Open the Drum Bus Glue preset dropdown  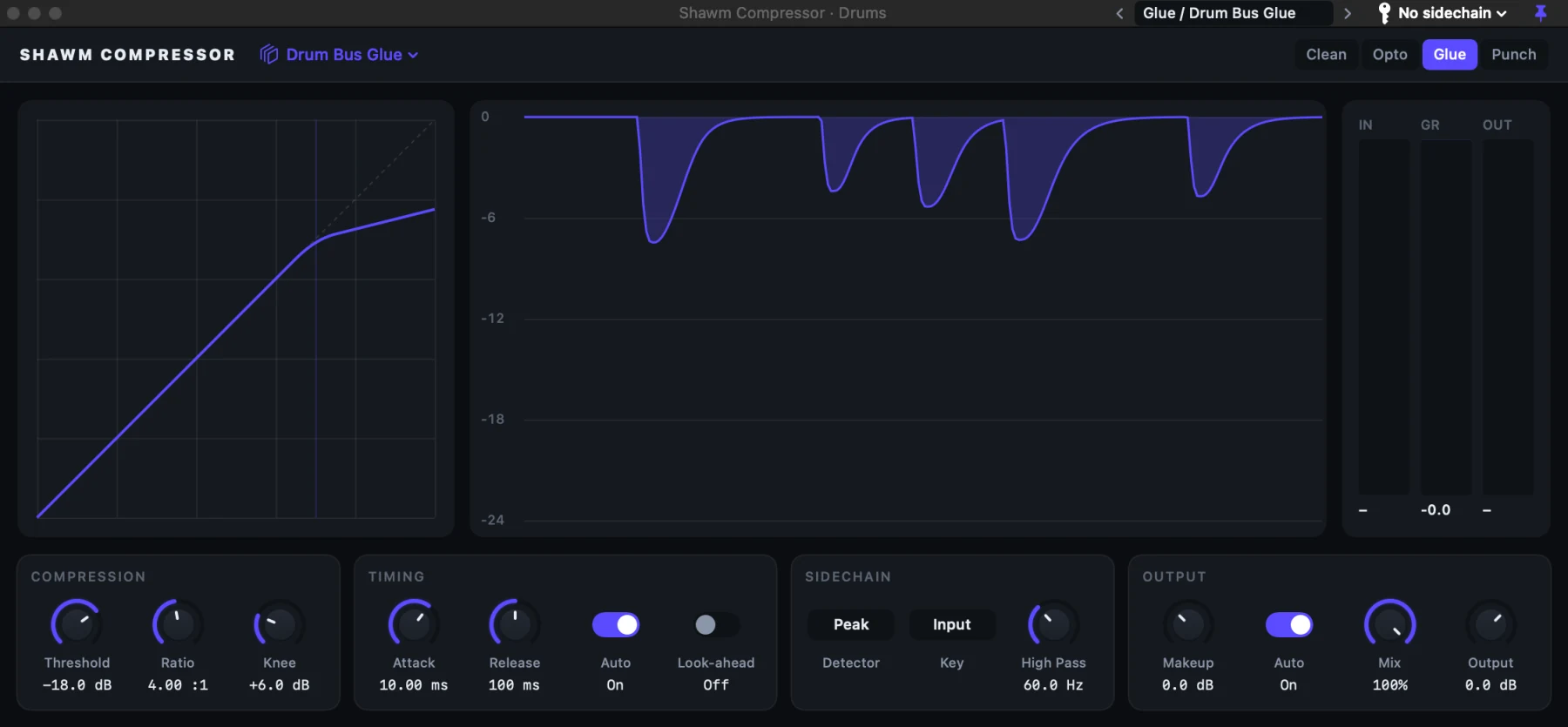[x=352, y=54]
